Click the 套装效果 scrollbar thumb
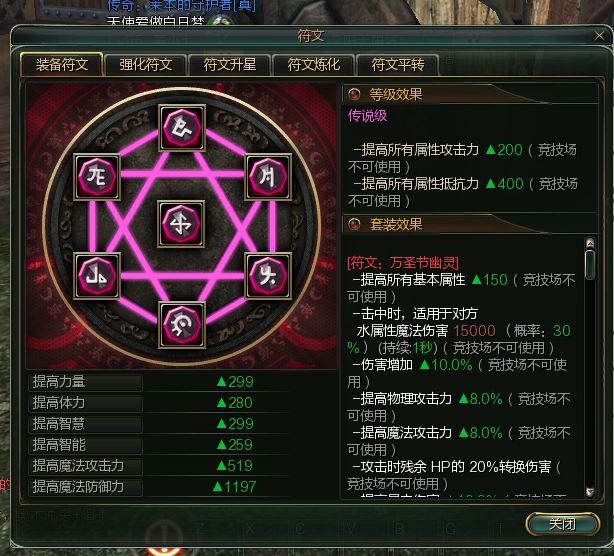The height and width of the screenshot is (556, 614). click(x=590, y=265)
